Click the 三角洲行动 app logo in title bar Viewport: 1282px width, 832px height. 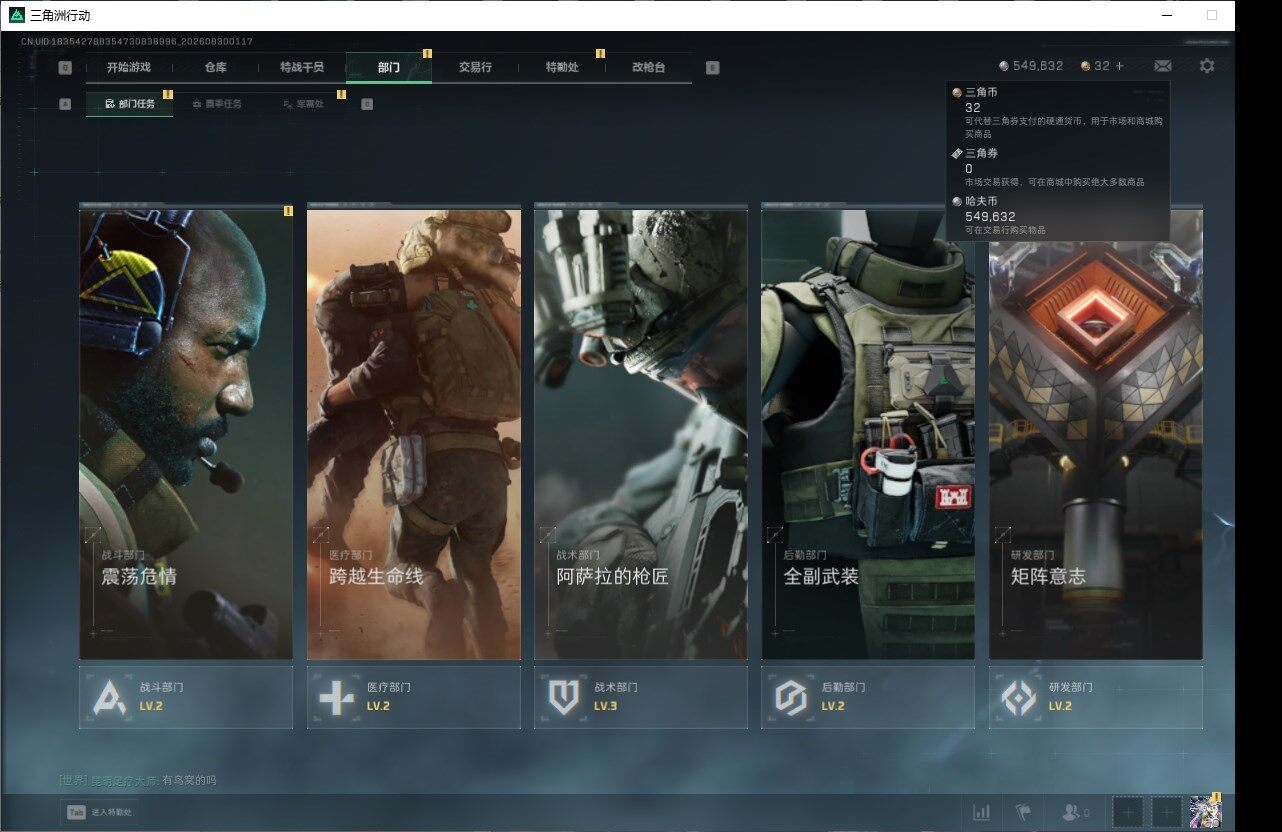tap(17, 15)
